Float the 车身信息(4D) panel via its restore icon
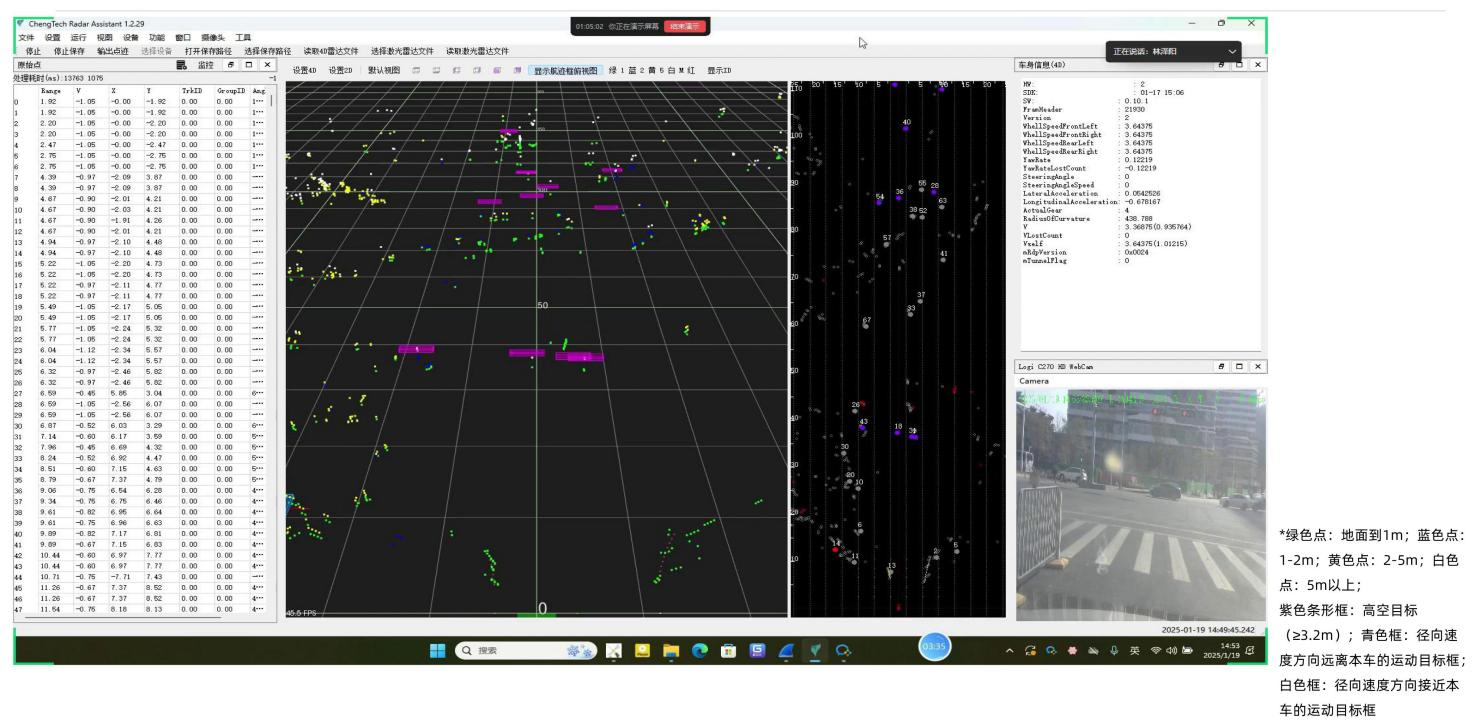Image resolution: width=1483 pixels, height=727 pixels. tap(1221, 65)
